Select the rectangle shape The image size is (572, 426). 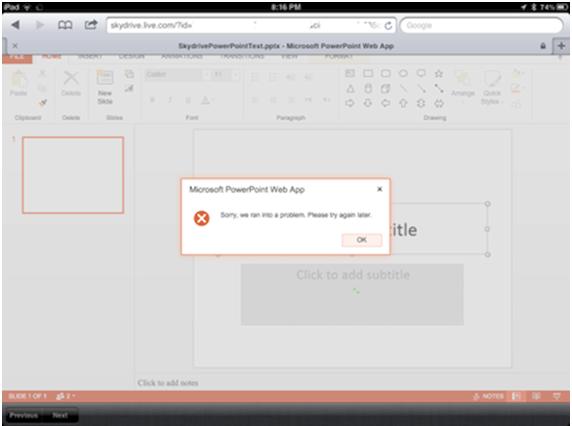point(368,74)
